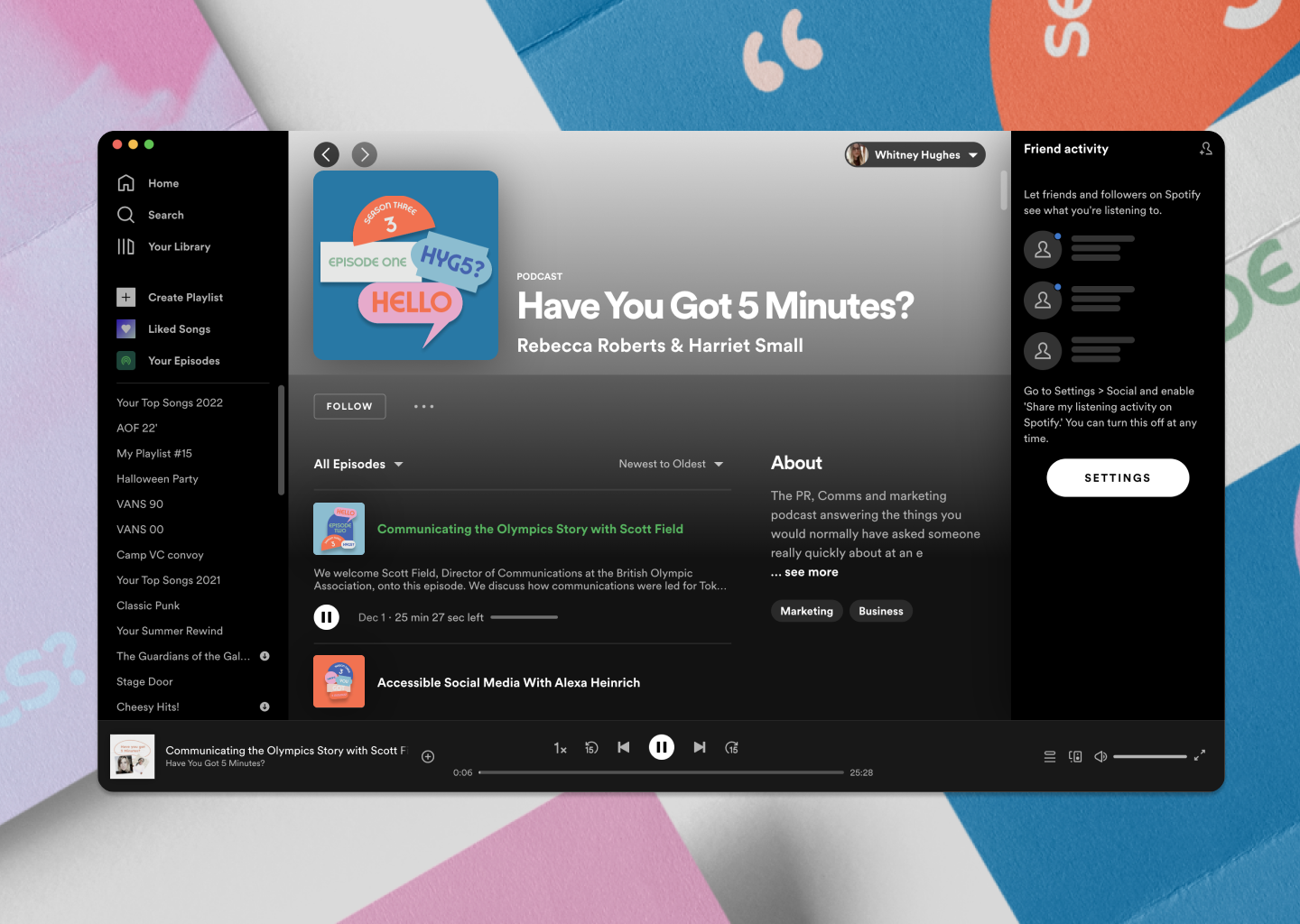Open Your Top Songs 2022 playlist
Image resolution: width=1300 pixels, height=924 pixels.
[x=170, y=402]
